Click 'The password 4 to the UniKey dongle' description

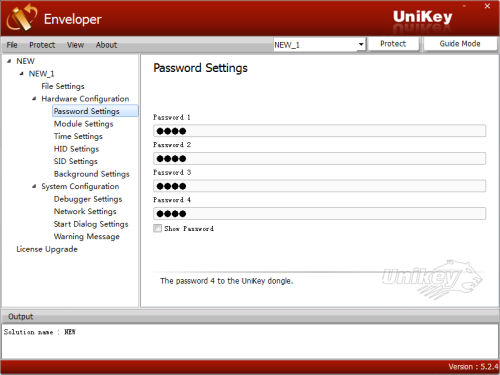pos(227,281)
